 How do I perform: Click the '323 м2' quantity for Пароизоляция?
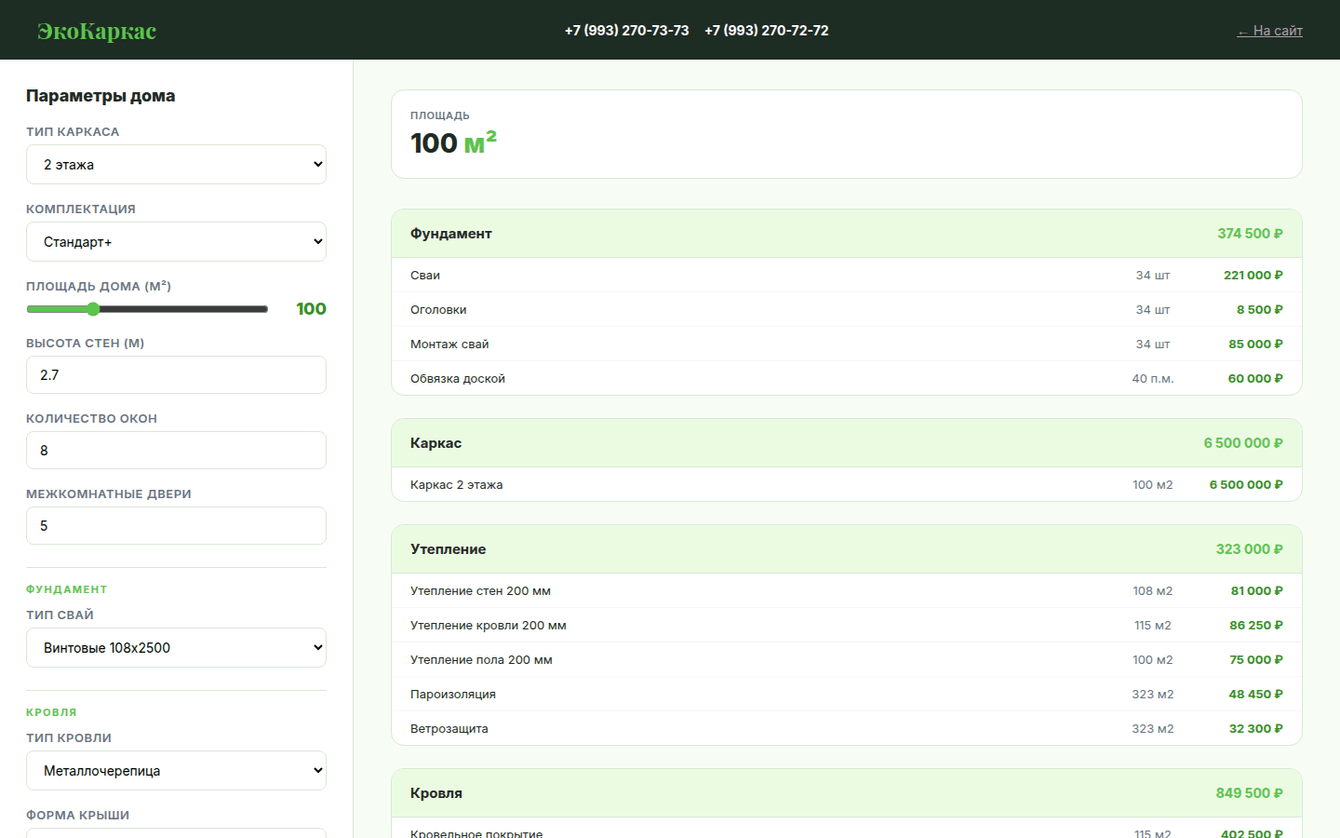click(x=1153, y=695)
